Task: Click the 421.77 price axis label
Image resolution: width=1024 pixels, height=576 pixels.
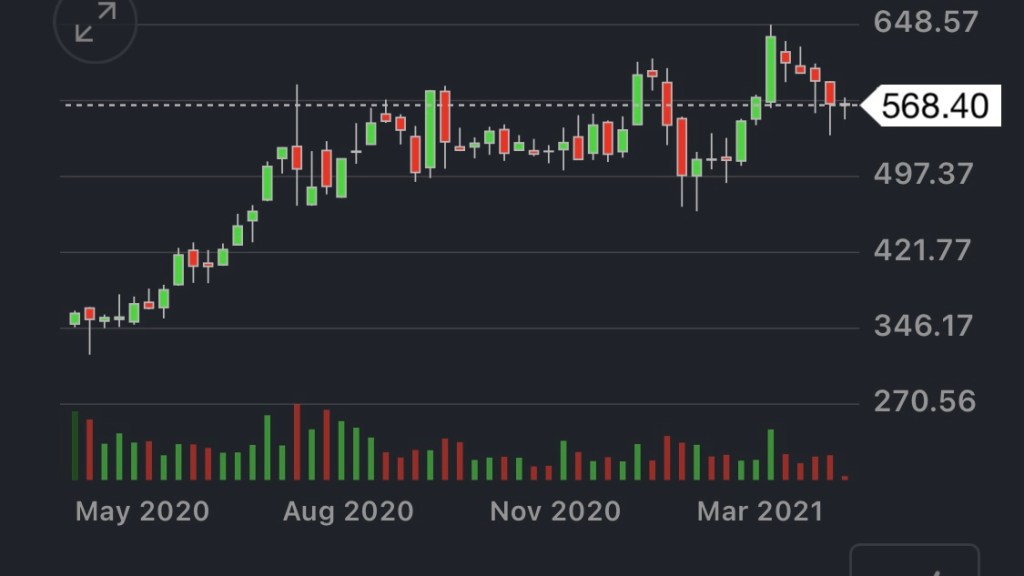Action: pyautogui.click(x=923, y=250)
